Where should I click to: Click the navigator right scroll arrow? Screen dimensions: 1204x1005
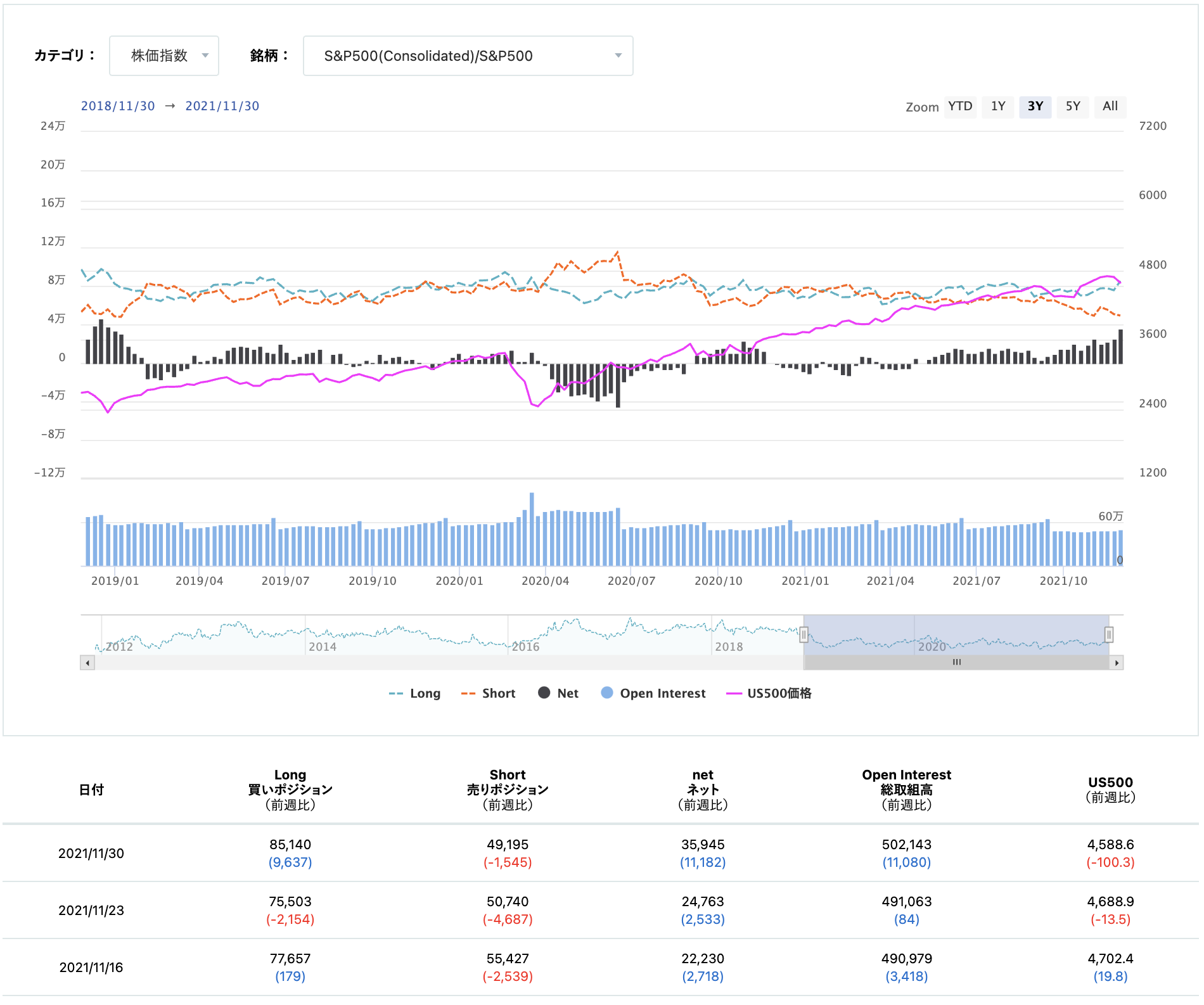(1117, 663)
